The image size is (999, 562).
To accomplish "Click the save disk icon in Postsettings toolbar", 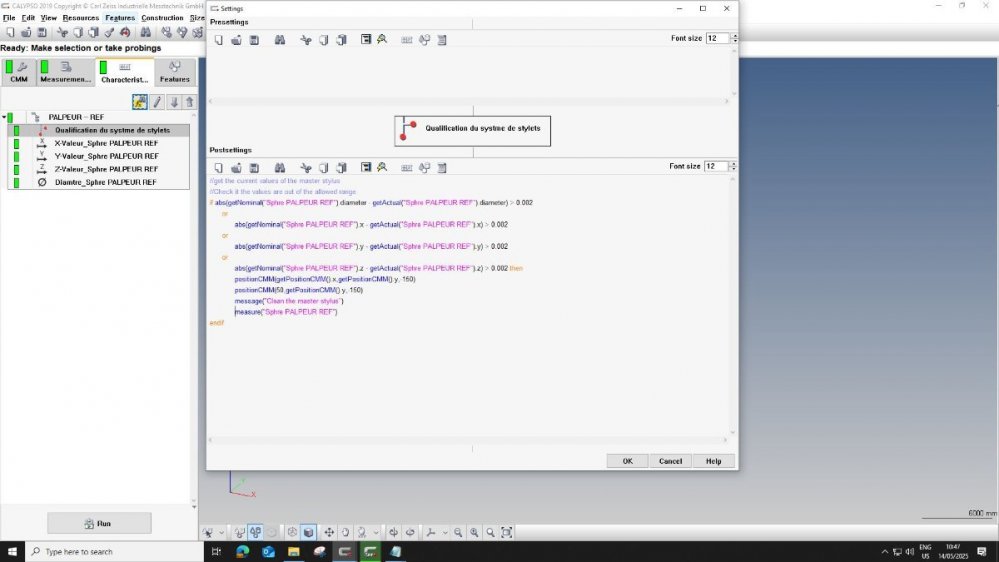I will pyautogui.click(x=254, y=167).
